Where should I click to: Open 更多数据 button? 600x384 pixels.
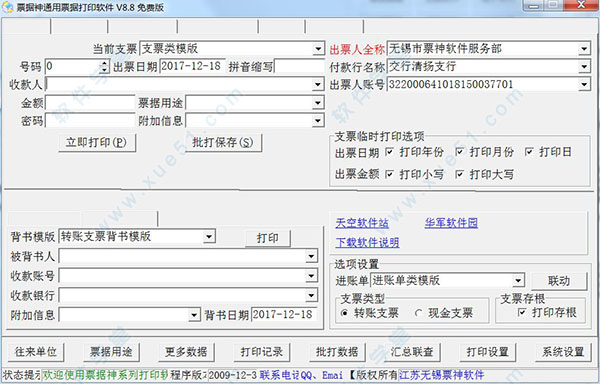(186, 351)
